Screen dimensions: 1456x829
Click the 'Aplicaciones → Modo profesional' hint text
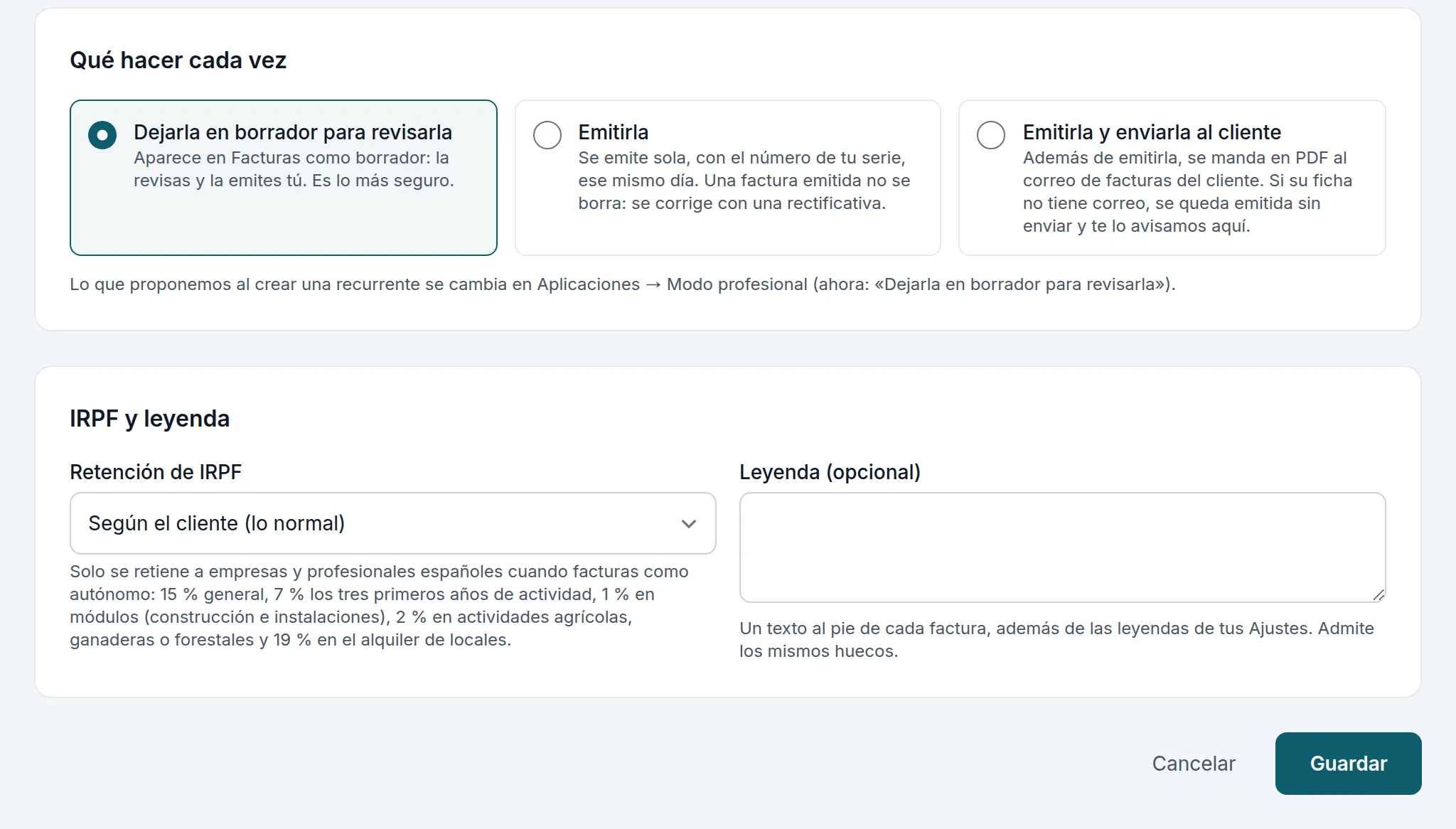673,284
